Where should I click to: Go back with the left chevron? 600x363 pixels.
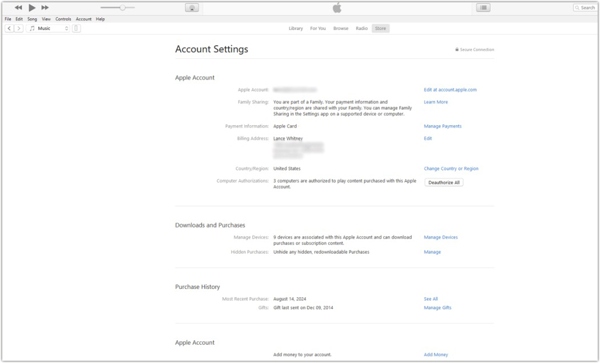pos(9,28)
